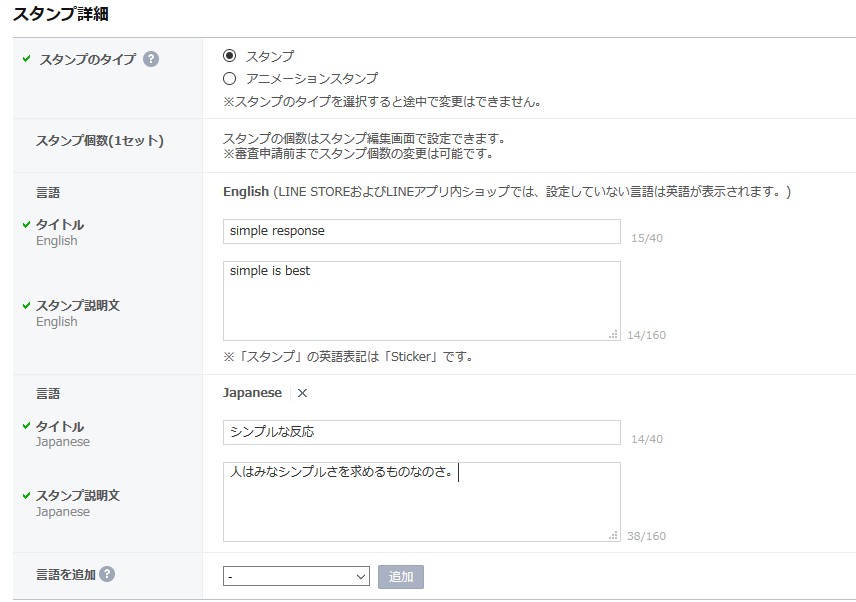The image size is (856, 602).
Task: Click the 14/160 character counter
Action: (x=646, y=335)
